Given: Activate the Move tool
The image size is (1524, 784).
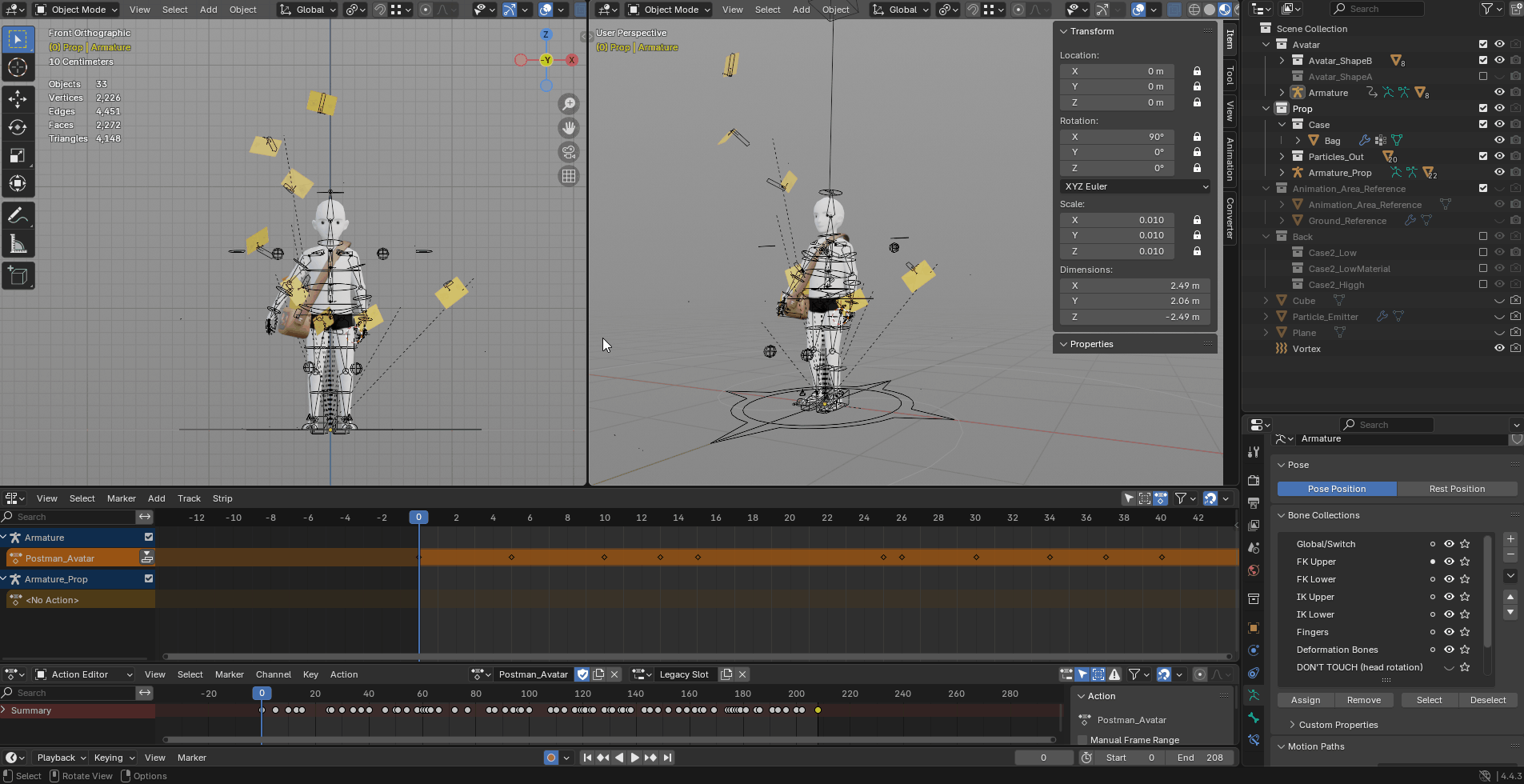Looking at the screenshot, I should 18,99.
